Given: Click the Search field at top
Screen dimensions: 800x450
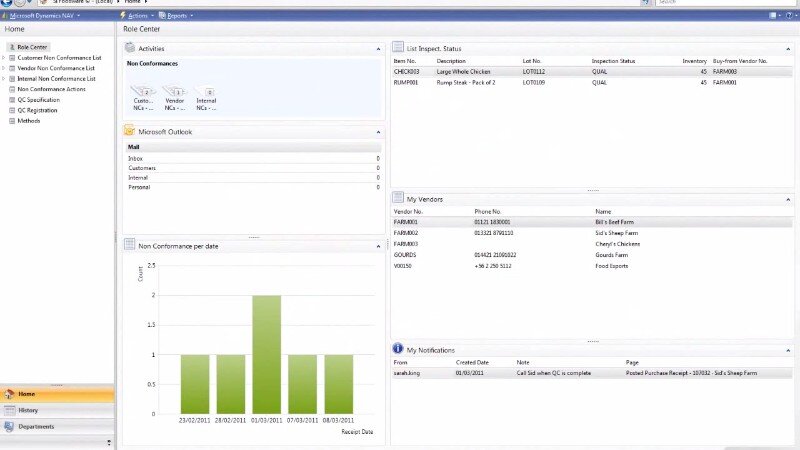Looking at the screenshot, I should 720,3.
